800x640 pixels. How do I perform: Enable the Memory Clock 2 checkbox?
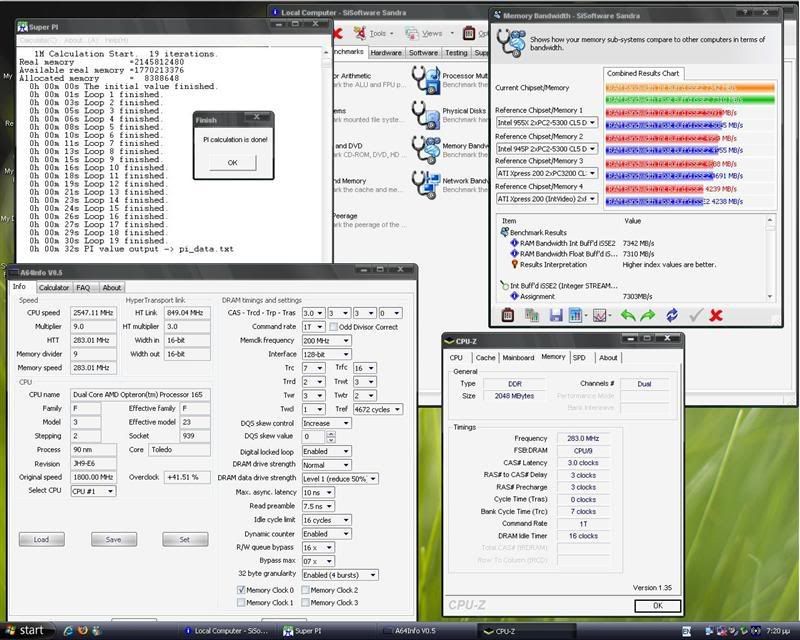click(303, 590)
